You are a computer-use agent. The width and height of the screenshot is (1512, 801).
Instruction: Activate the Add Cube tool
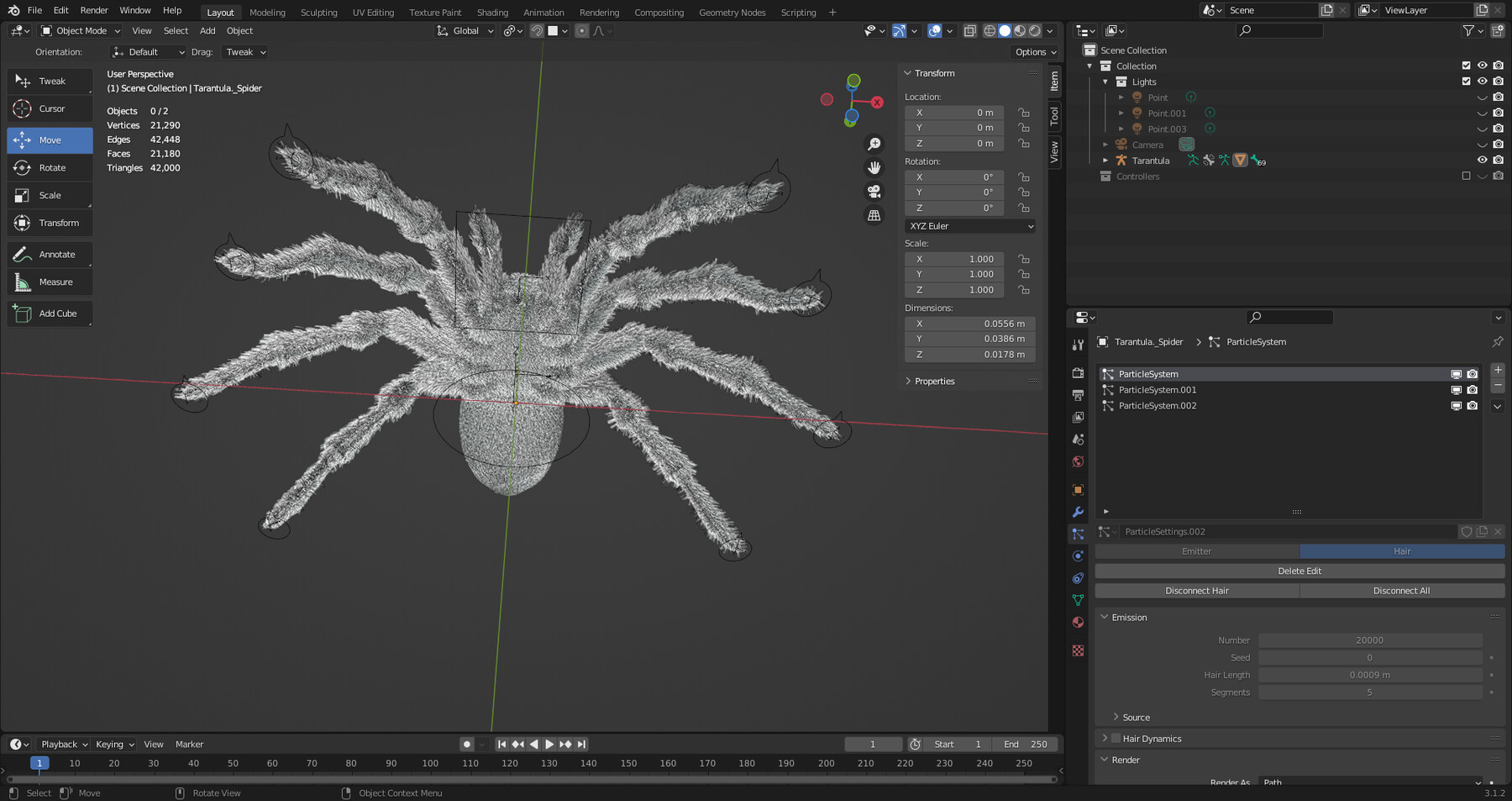(50, 313)
